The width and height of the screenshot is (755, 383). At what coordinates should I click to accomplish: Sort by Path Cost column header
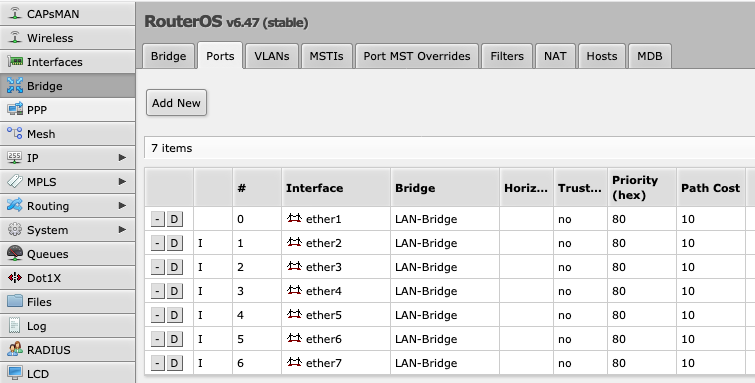711,187
